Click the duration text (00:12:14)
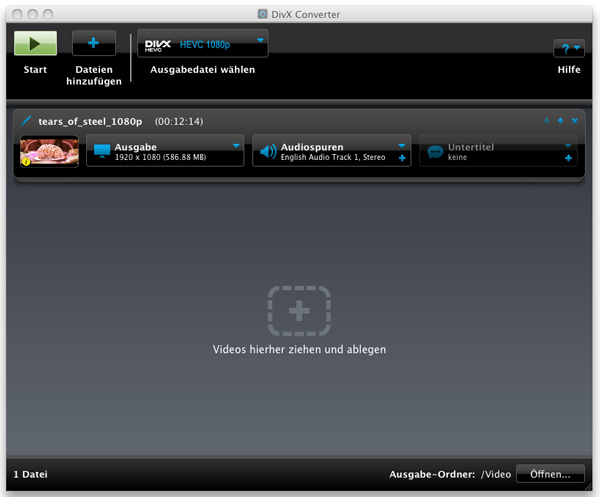This screenshot has width=600, height=497. [179, 121]
